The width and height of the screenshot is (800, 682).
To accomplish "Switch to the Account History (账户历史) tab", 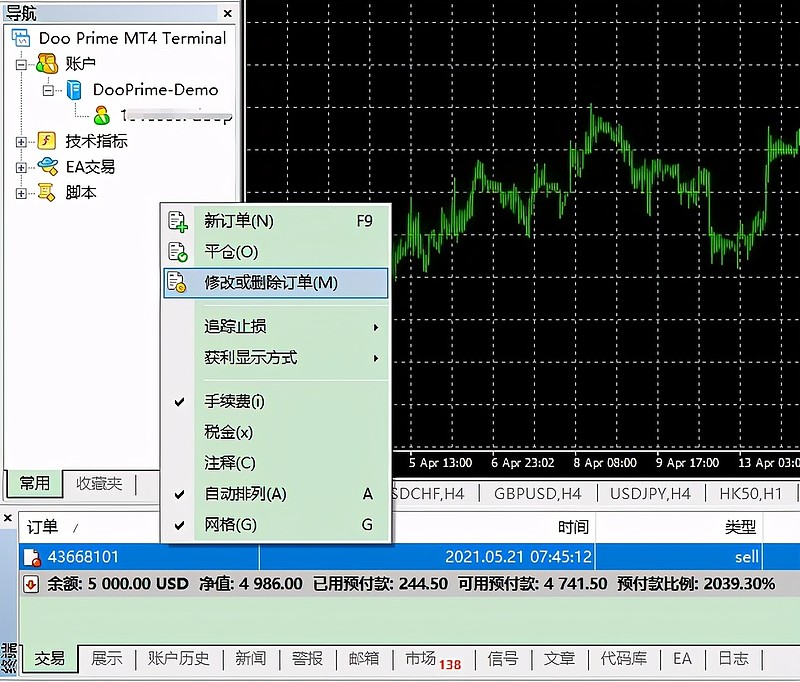I will coord(179,658).
